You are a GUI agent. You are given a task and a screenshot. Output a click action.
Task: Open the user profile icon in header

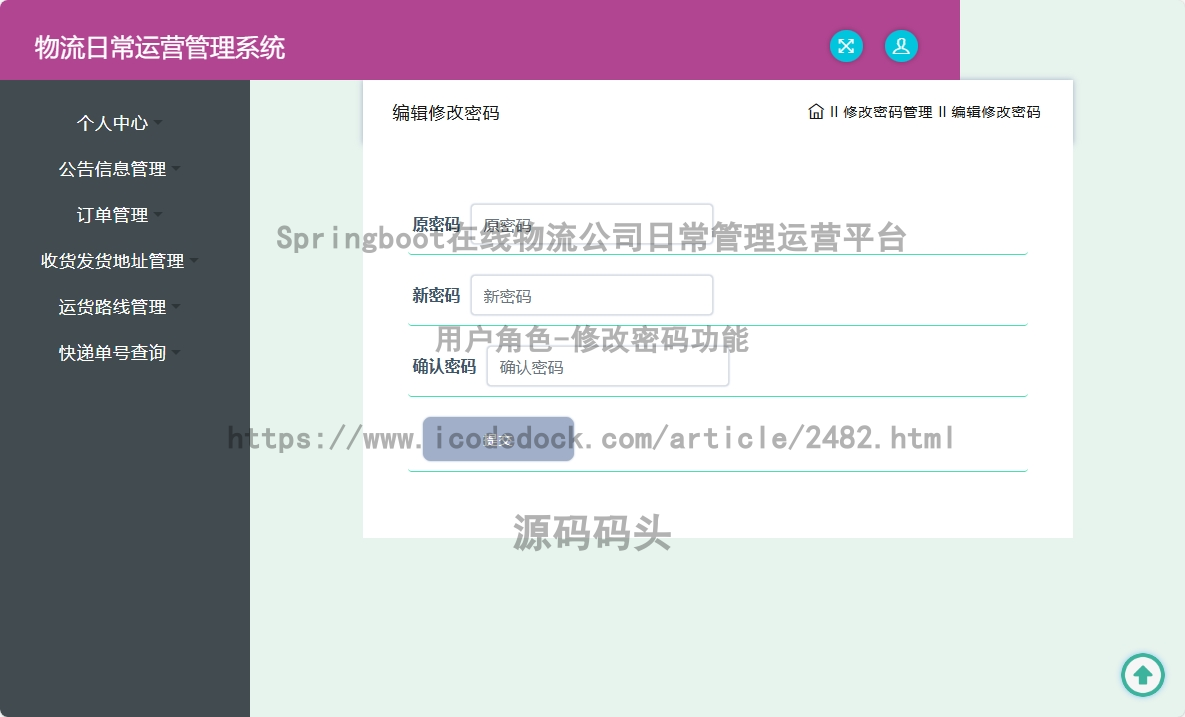[901, 46]
